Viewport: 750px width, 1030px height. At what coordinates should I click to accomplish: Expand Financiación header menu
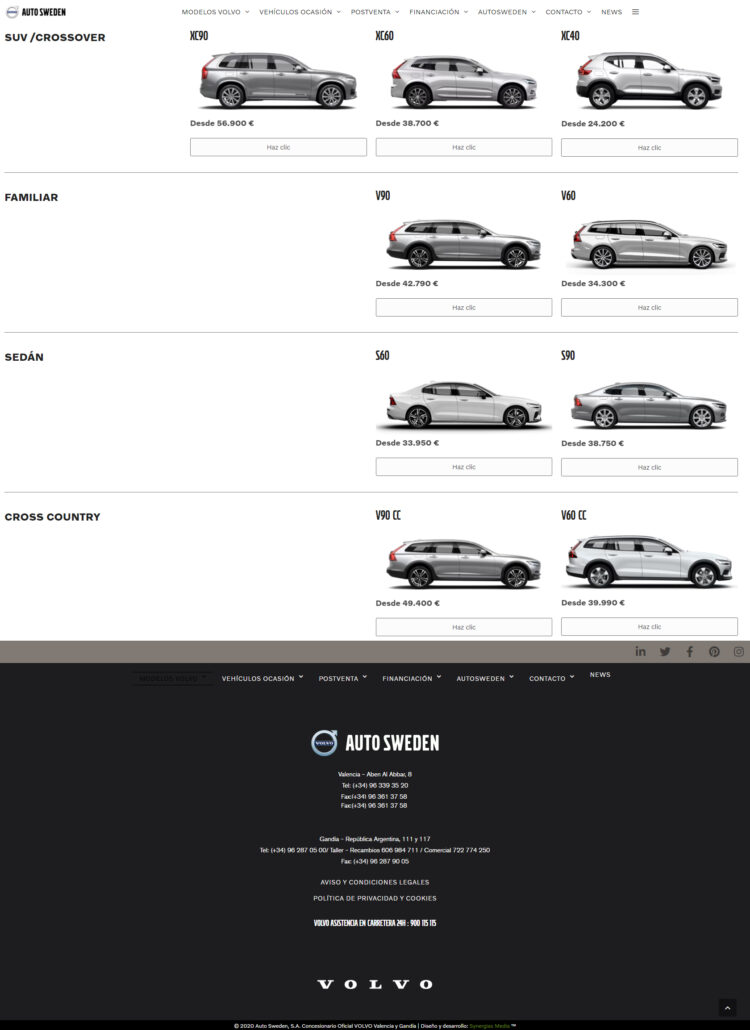click(439, 12)
